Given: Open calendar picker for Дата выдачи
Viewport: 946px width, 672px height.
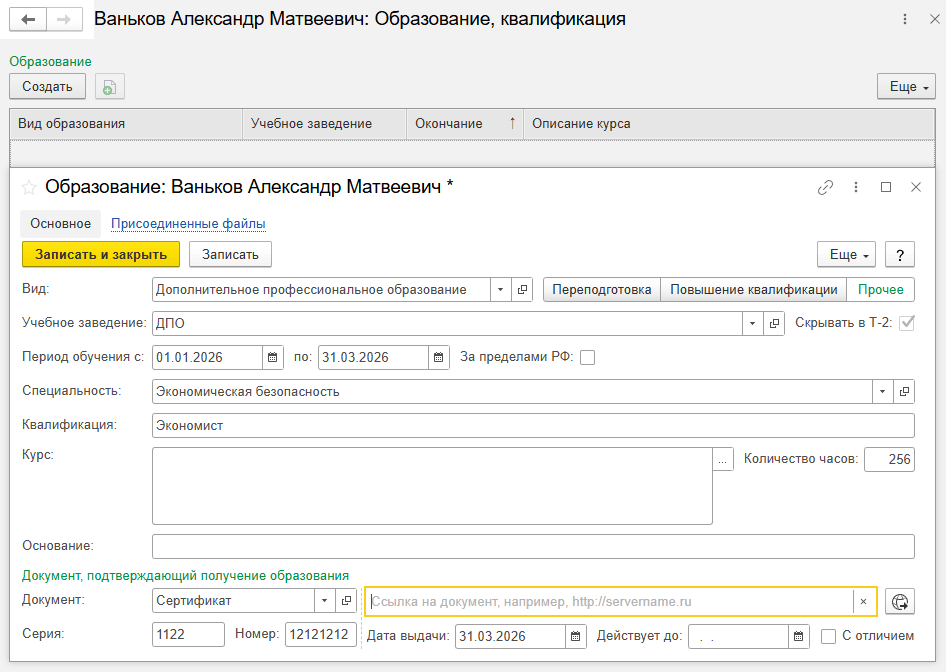Looking at the screenshot, I should pyautogui.click(x=575, y=636).
